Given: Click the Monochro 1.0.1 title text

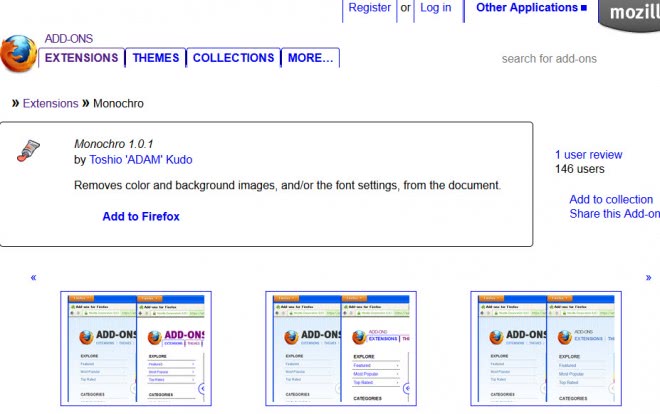Looking at the screenshot, I should point(114,144).
